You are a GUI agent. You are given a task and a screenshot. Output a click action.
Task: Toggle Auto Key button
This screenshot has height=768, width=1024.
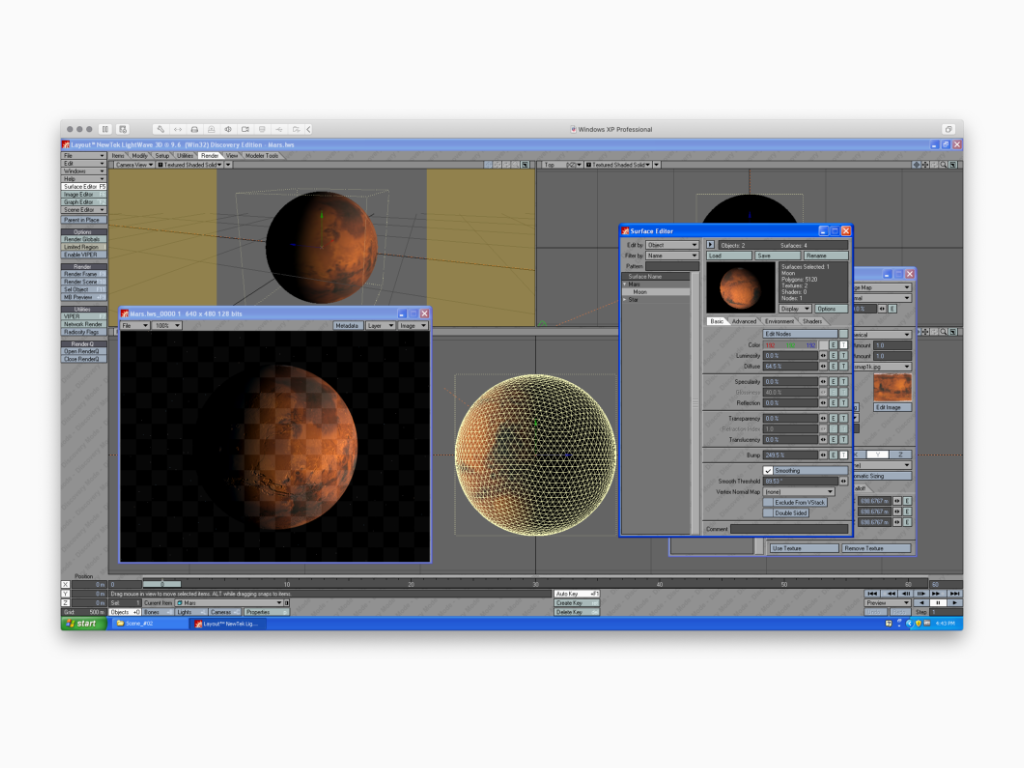(x=577, y=594)
